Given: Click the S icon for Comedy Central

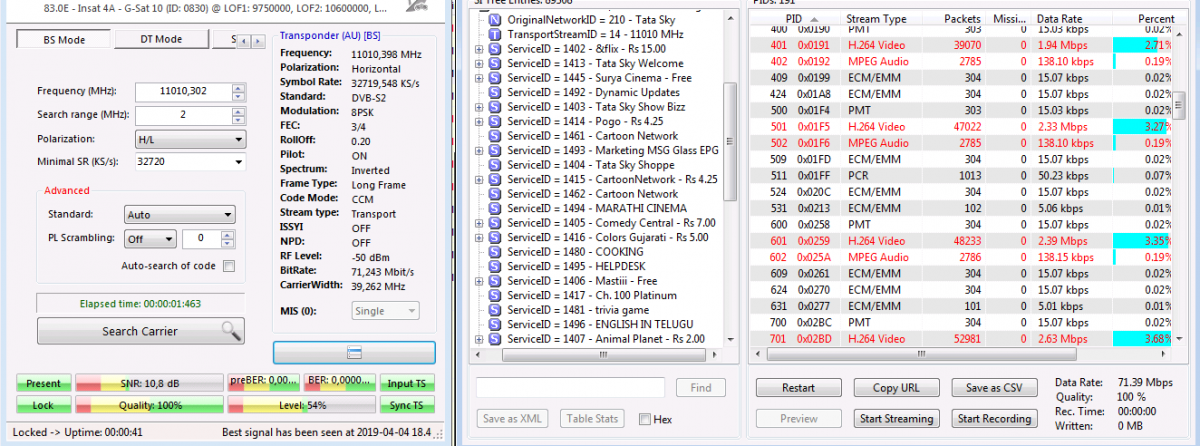Looking at the screenshot, I should 494,223.
